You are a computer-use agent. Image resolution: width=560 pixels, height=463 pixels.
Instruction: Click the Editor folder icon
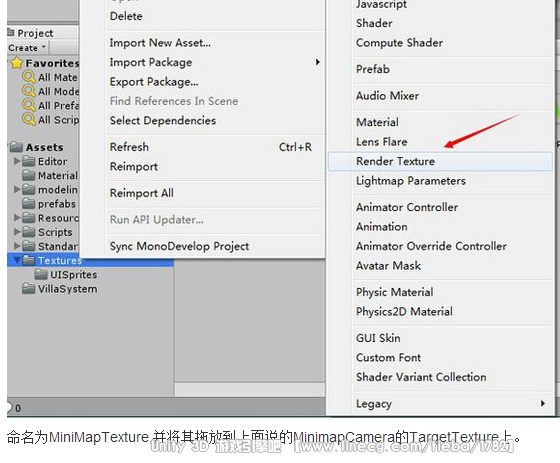pyautogui.click(x=29, y=161)
